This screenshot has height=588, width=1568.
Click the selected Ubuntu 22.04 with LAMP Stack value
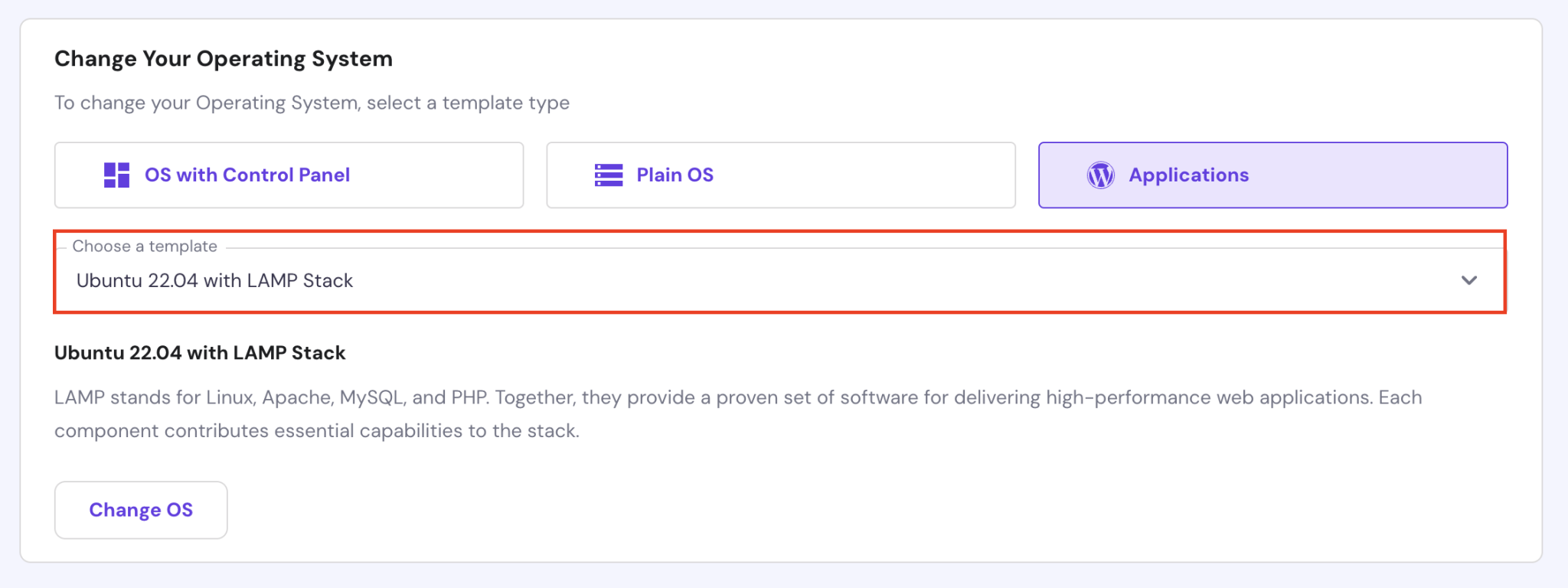(x=214, y=280)
